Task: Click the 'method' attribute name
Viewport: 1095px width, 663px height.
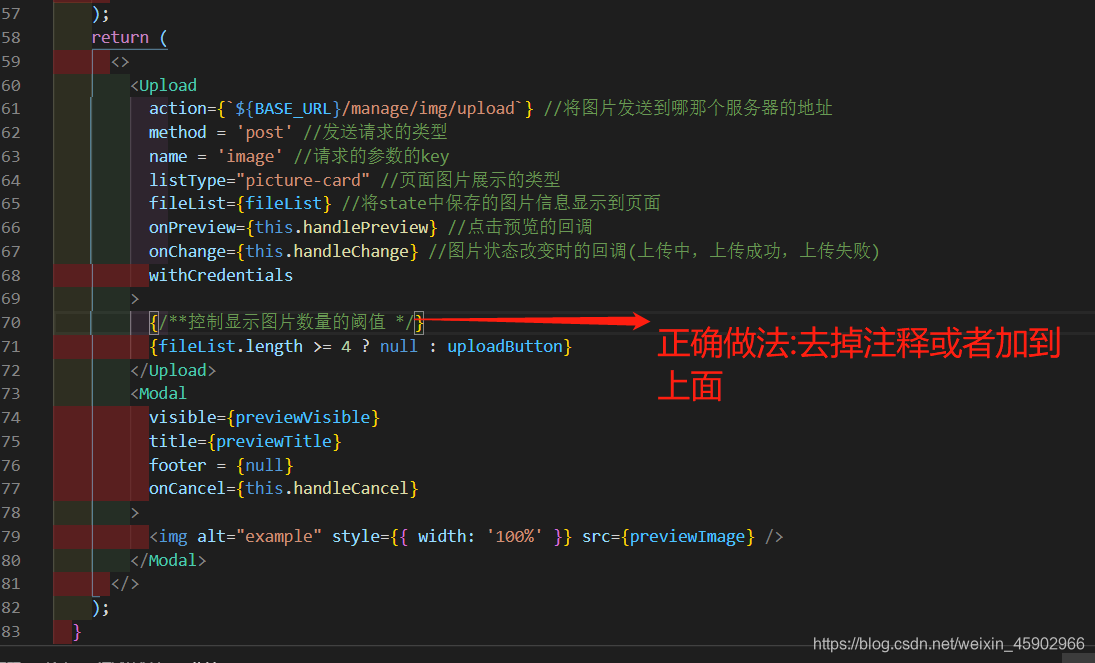Action: coord(177,133)
